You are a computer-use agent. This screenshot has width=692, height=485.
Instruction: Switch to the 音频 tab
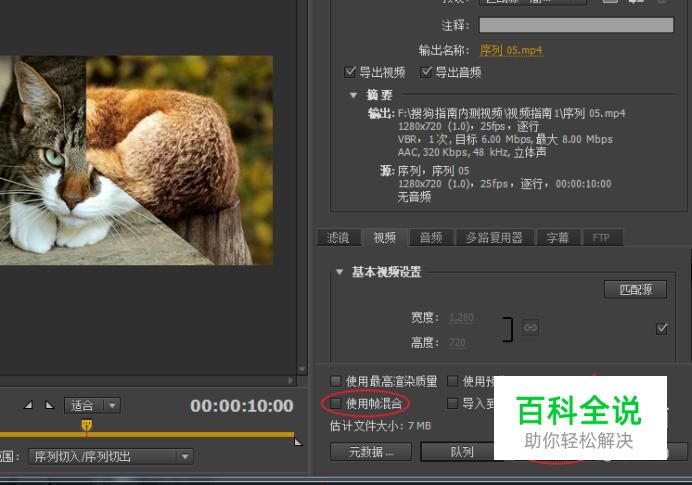[431, 238]
